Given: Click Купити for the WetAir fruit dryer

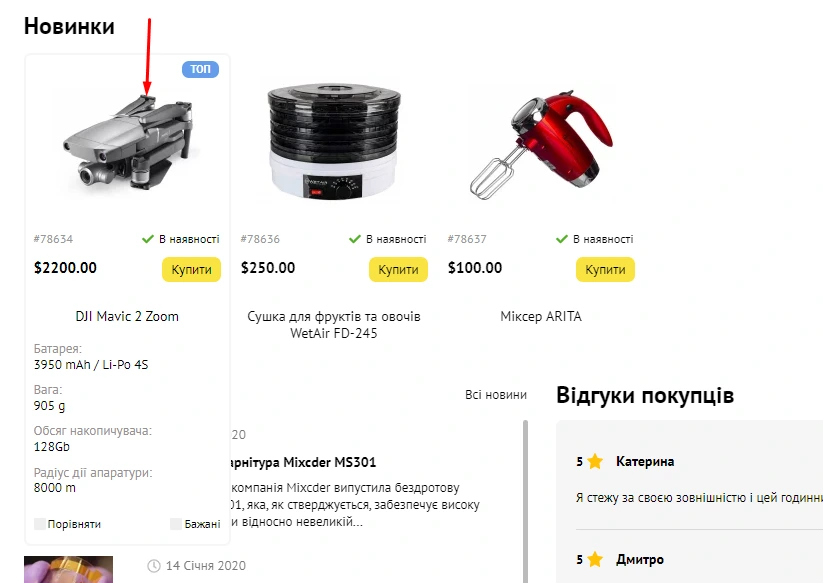Looking at the screenshot, I should point(398,269).
